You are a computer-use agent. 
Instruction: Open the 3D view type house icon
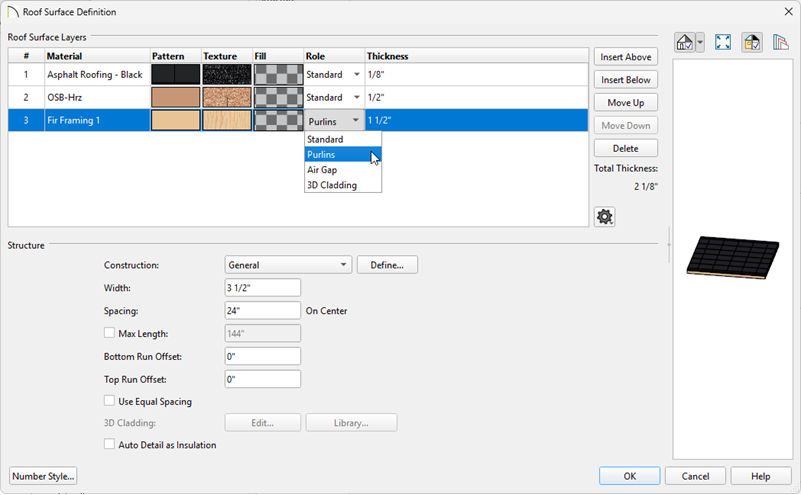[685, 42]
